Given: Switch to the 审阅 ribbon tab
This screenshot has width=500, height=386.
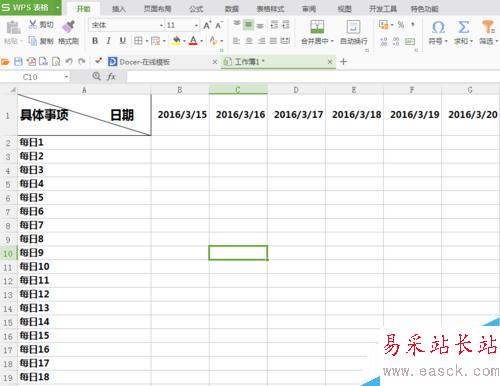Looking at the screenshot, I should coord(309,9).
